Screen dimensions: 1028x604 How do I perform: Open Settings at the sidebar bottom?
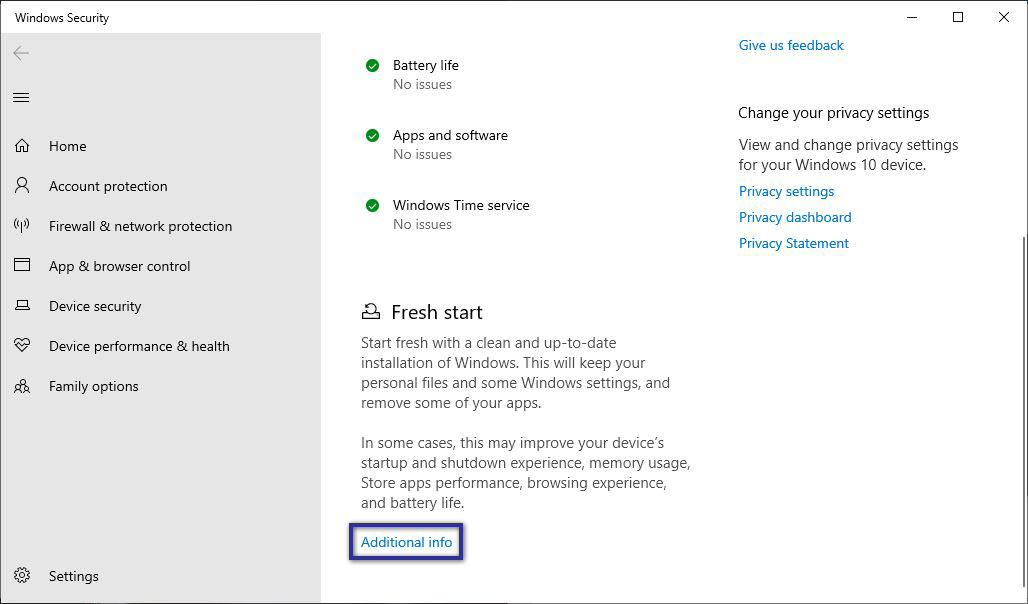pyautogui.click(x=73, y=576)
